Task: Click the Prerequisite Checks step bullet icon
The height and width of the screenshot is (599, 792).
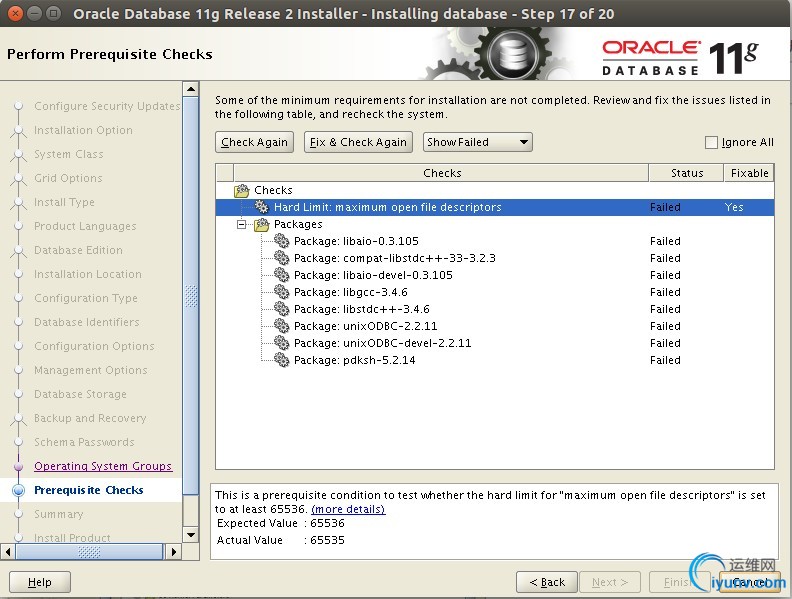Action: point(19,490)
